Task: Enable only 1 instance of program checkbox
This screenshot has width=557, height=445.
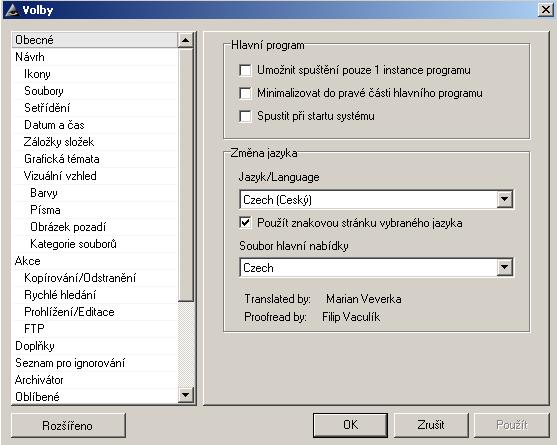Action: pos(245,70)
